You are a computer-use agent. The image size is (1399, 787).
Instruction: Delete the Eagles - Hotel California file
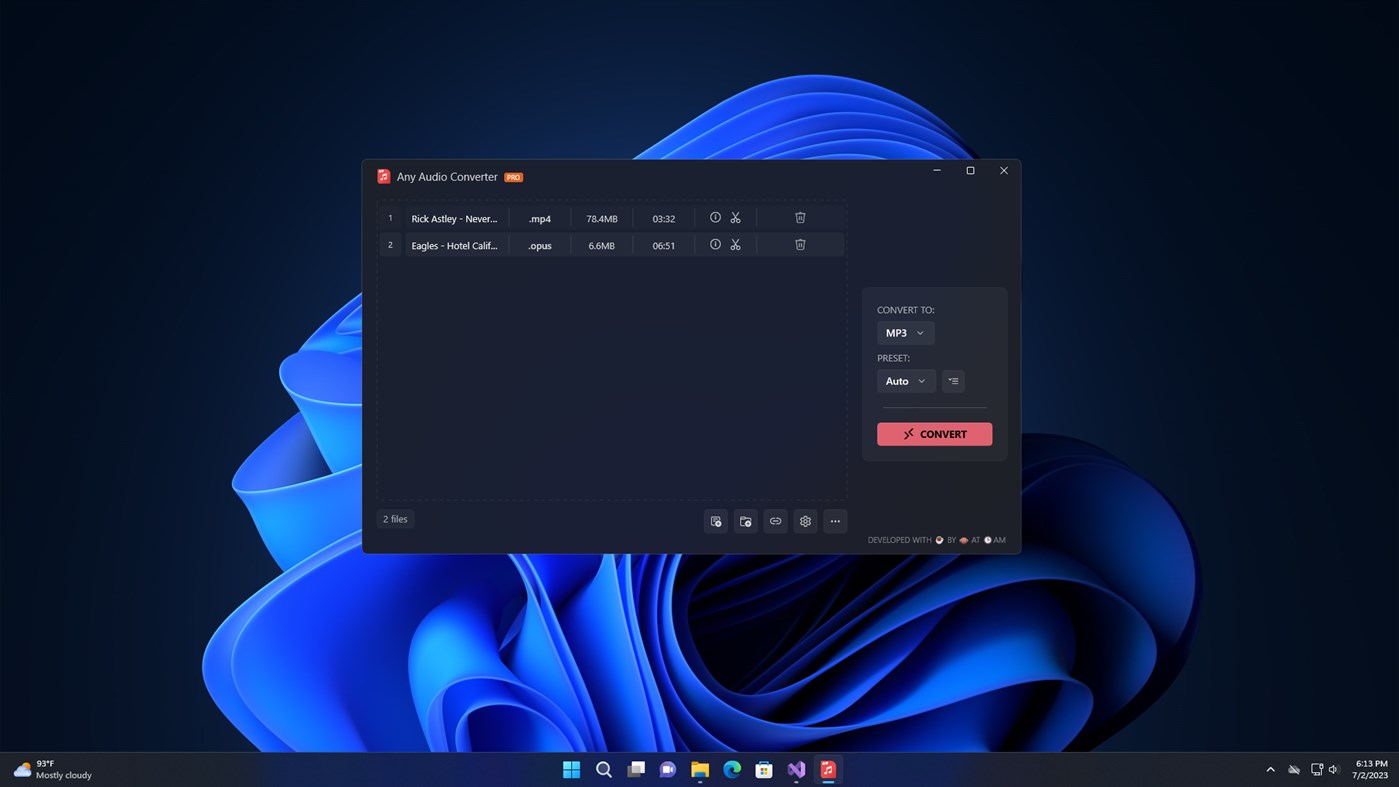[x=799, y=244]
